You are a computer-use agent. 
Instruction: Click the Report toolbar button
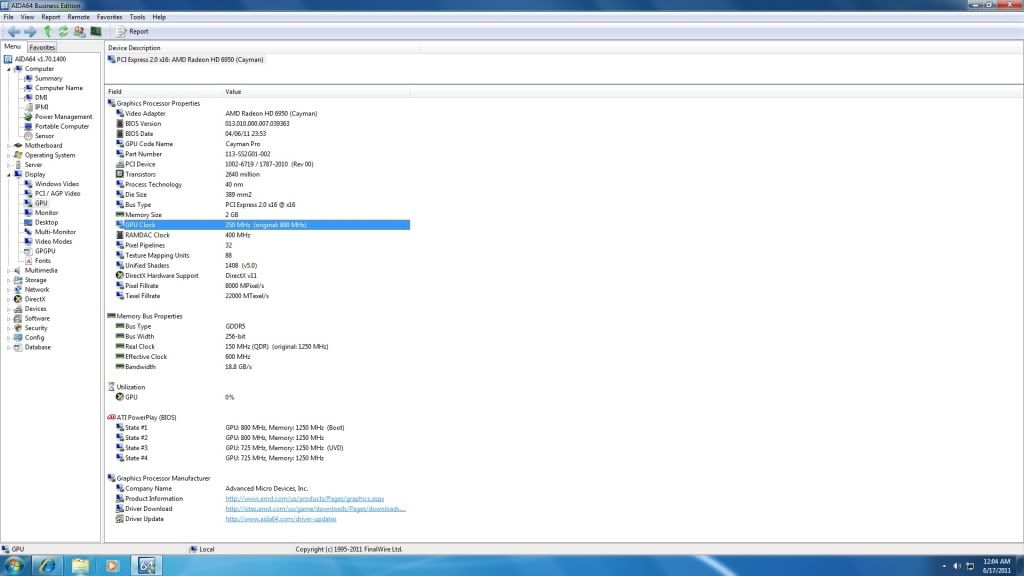coord(132,31)
